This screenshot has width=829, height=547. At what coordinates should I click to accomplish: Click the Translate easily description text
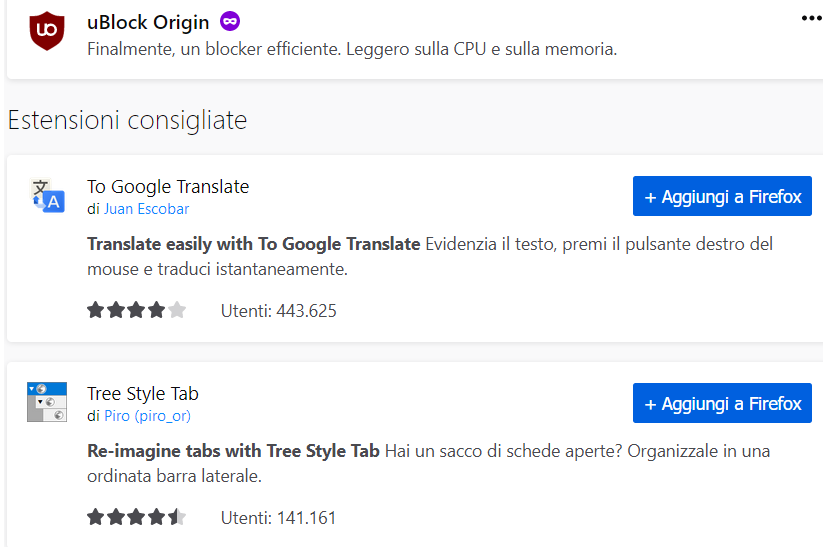pos(430,256)
